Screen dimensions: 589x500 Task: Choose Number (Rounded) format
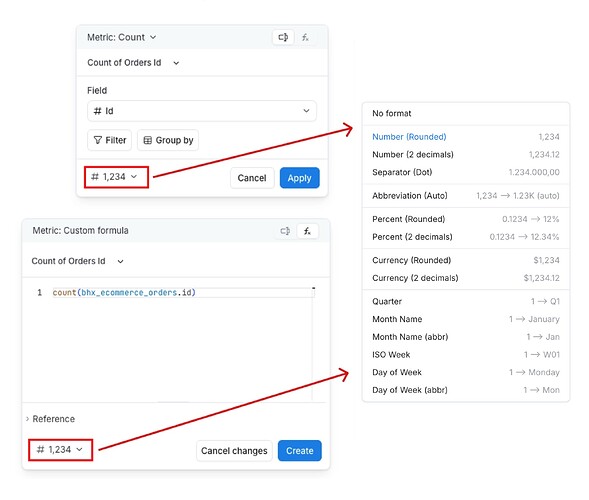point(466,137)
